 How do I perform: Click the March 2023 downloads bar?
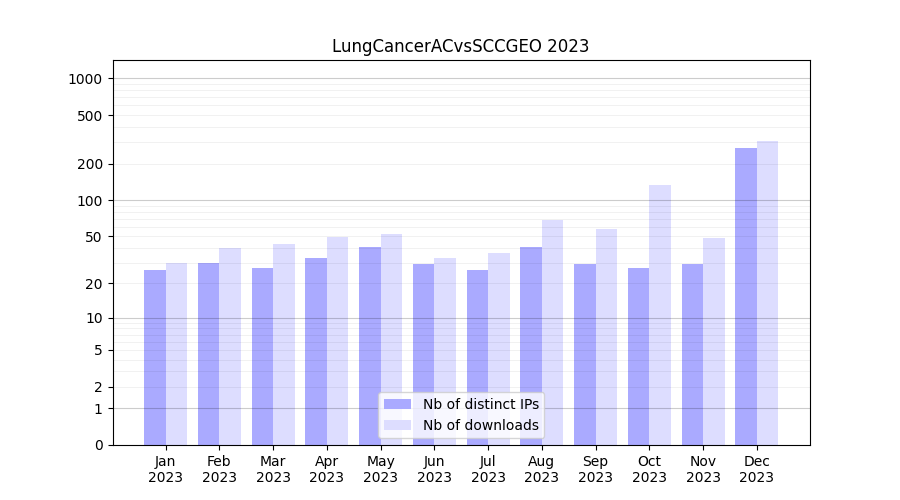point(284,344)
